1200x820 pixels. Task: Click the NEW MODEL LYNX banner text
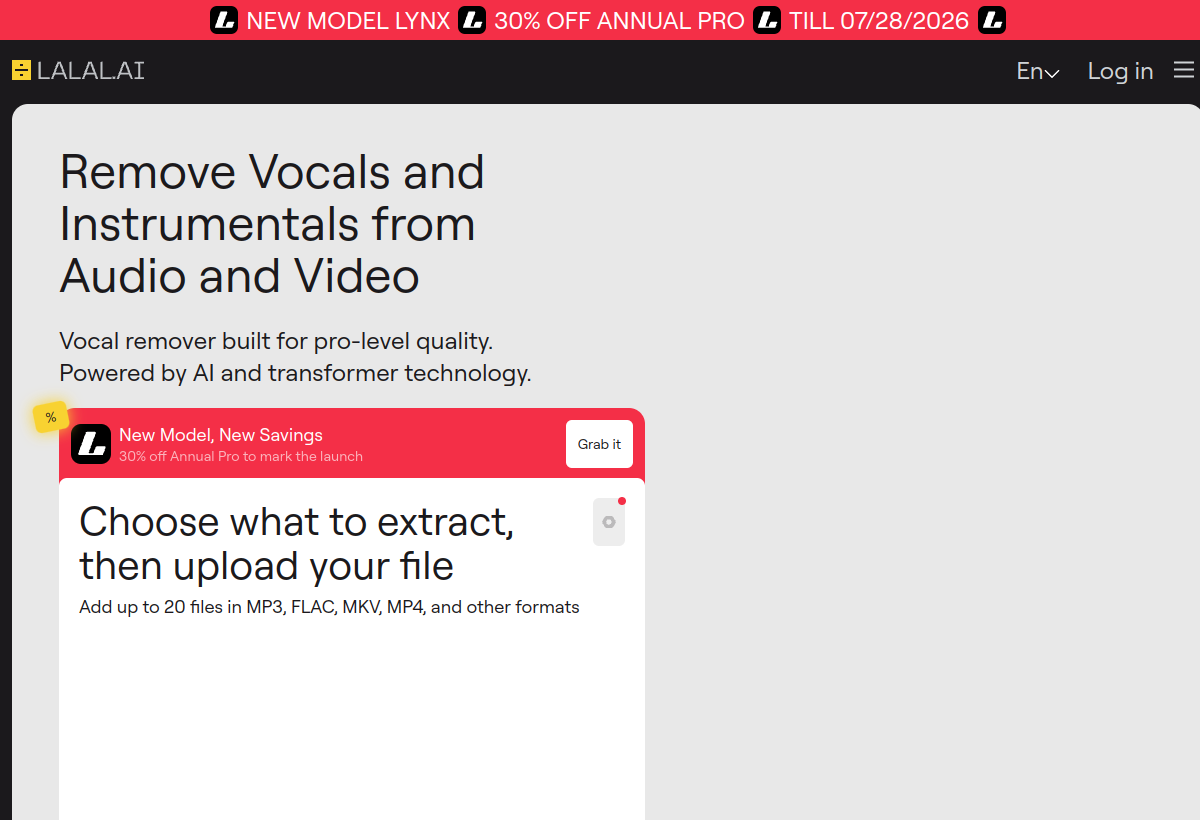(348, 20)
